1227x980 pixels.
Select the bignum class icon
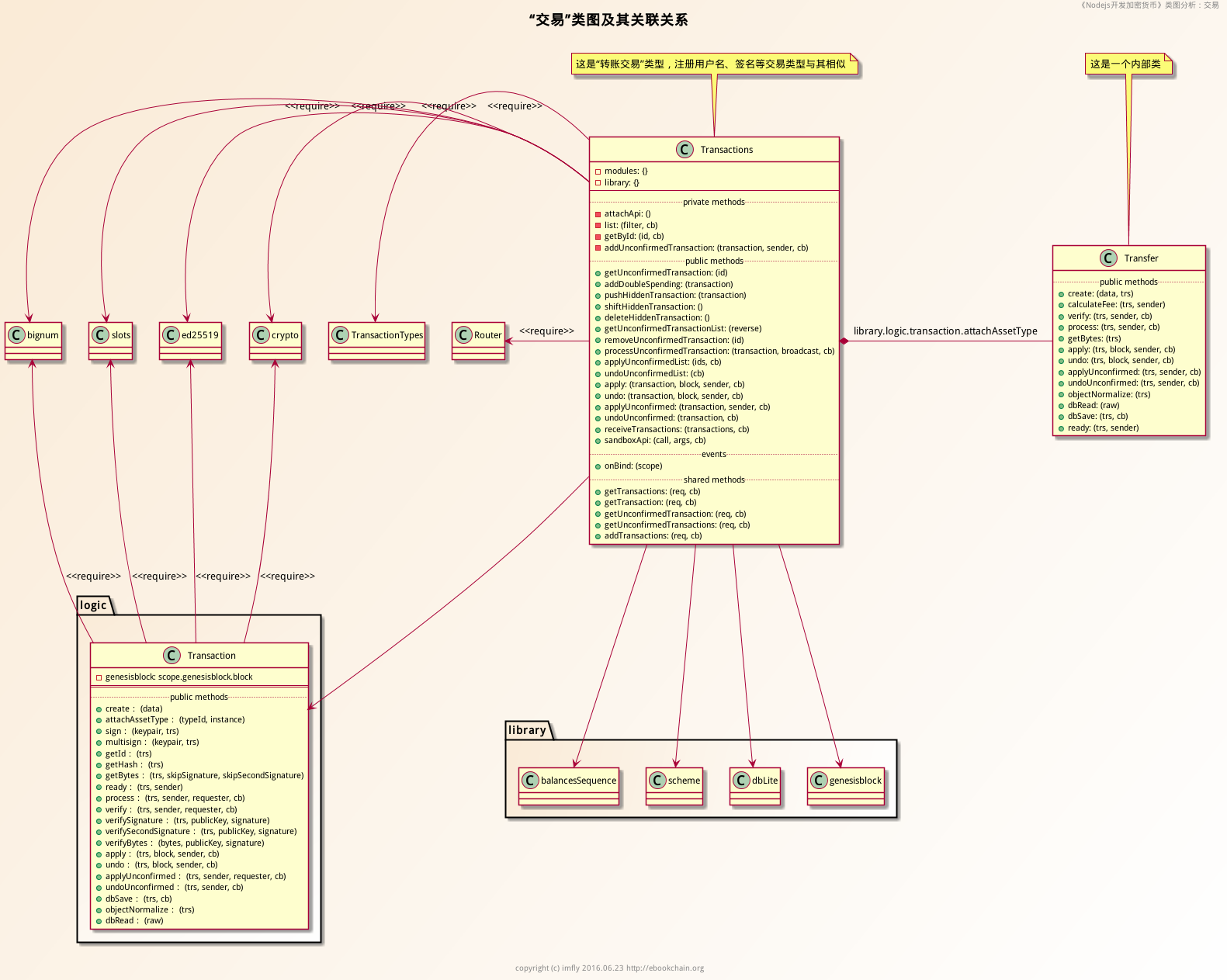point(17,335)
